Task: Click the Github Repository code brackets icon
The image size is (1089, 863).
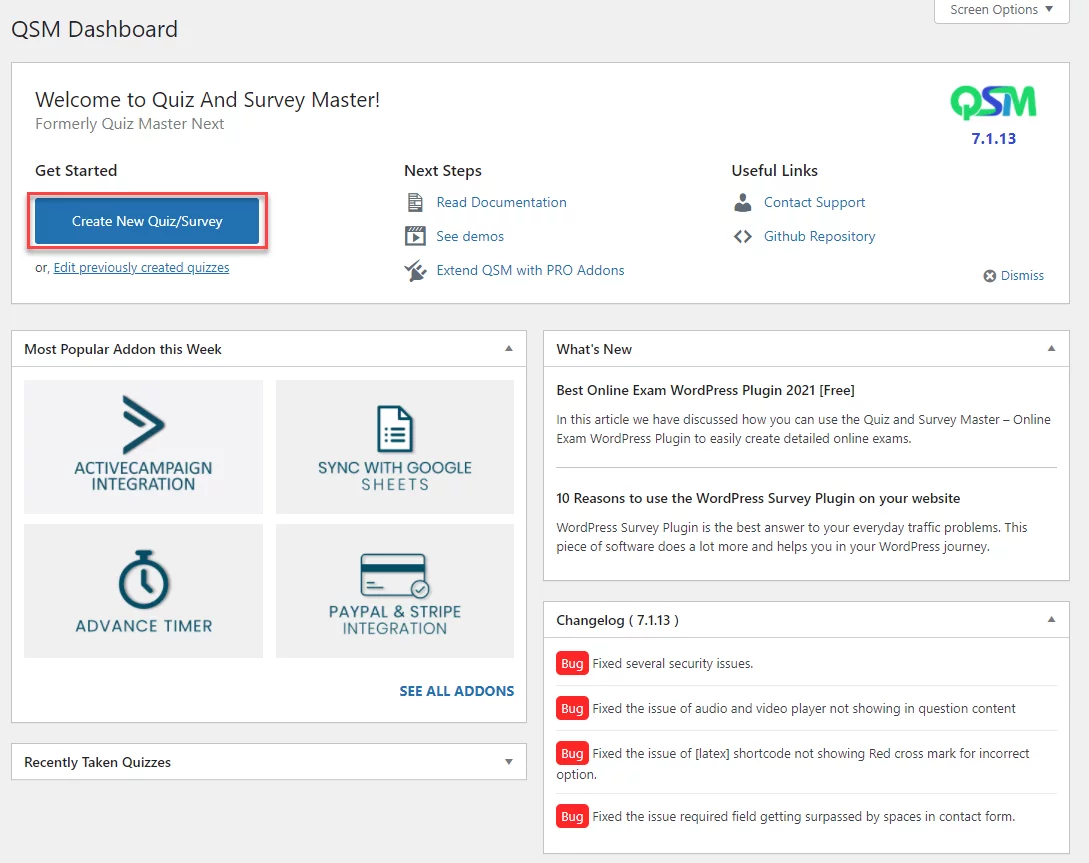Action: coord(742,237)
